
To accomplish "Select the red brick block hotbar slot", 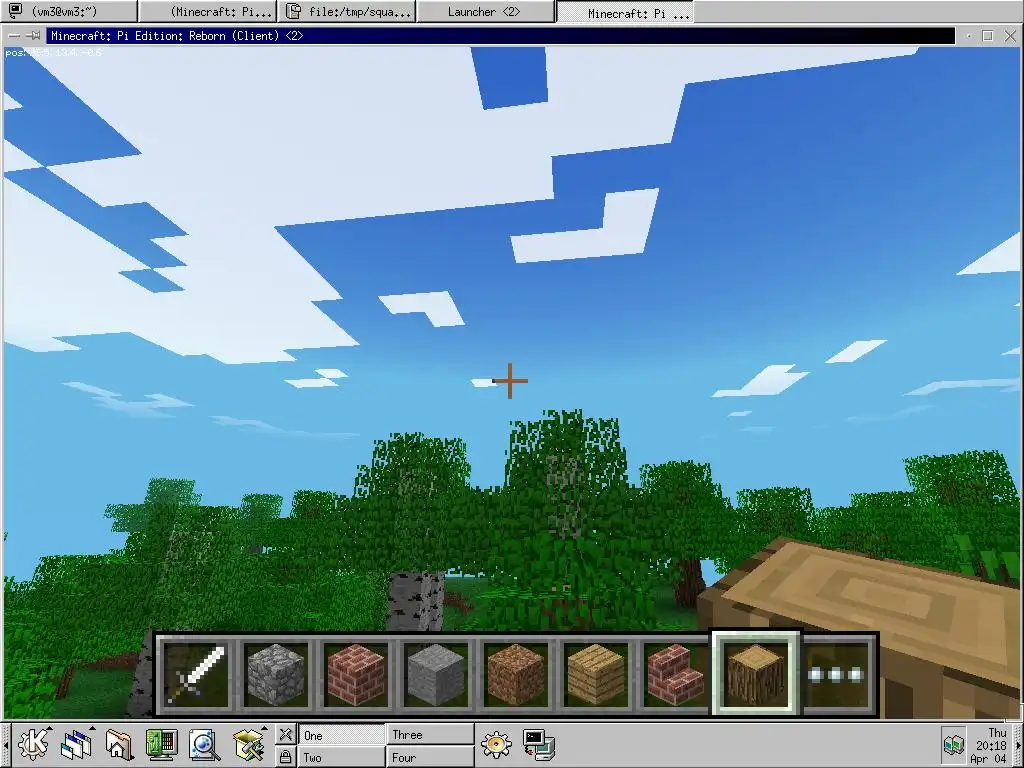I will pos(356,675).
